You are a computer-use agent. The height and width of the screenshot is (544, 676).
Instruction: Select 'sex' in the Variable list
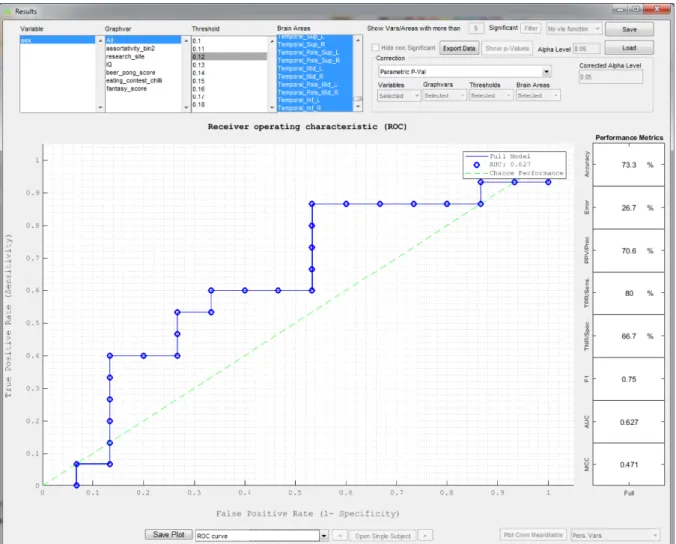coord(57,40)
